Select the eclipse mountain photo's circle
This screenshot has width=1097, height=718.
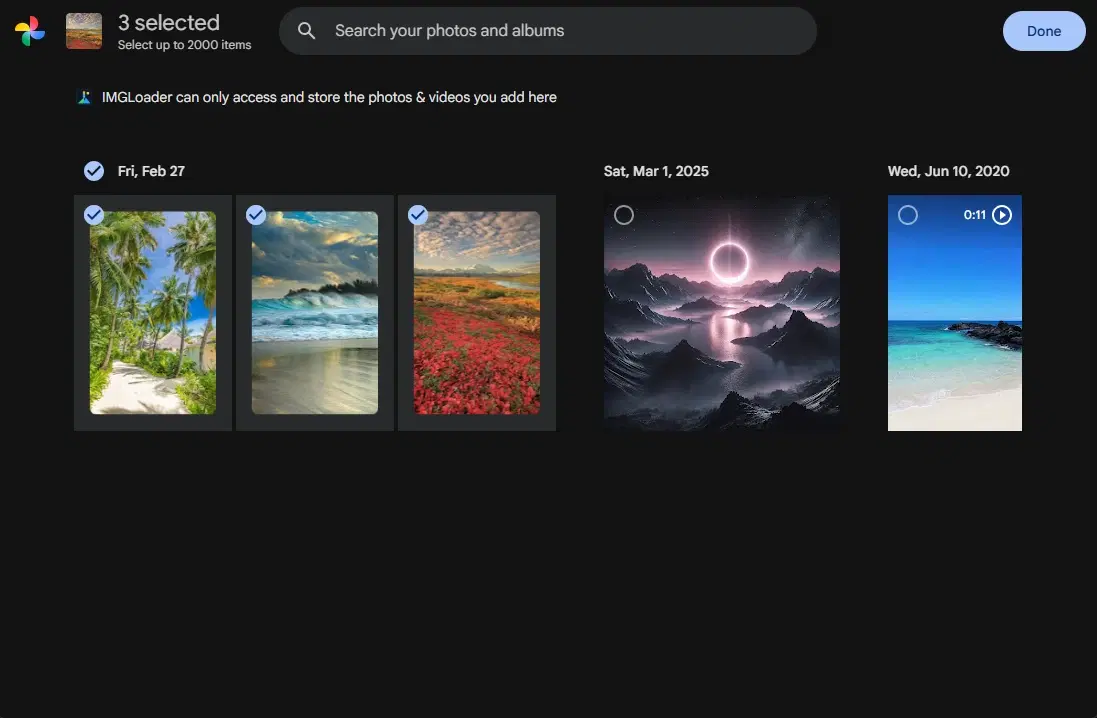(624, 214)
